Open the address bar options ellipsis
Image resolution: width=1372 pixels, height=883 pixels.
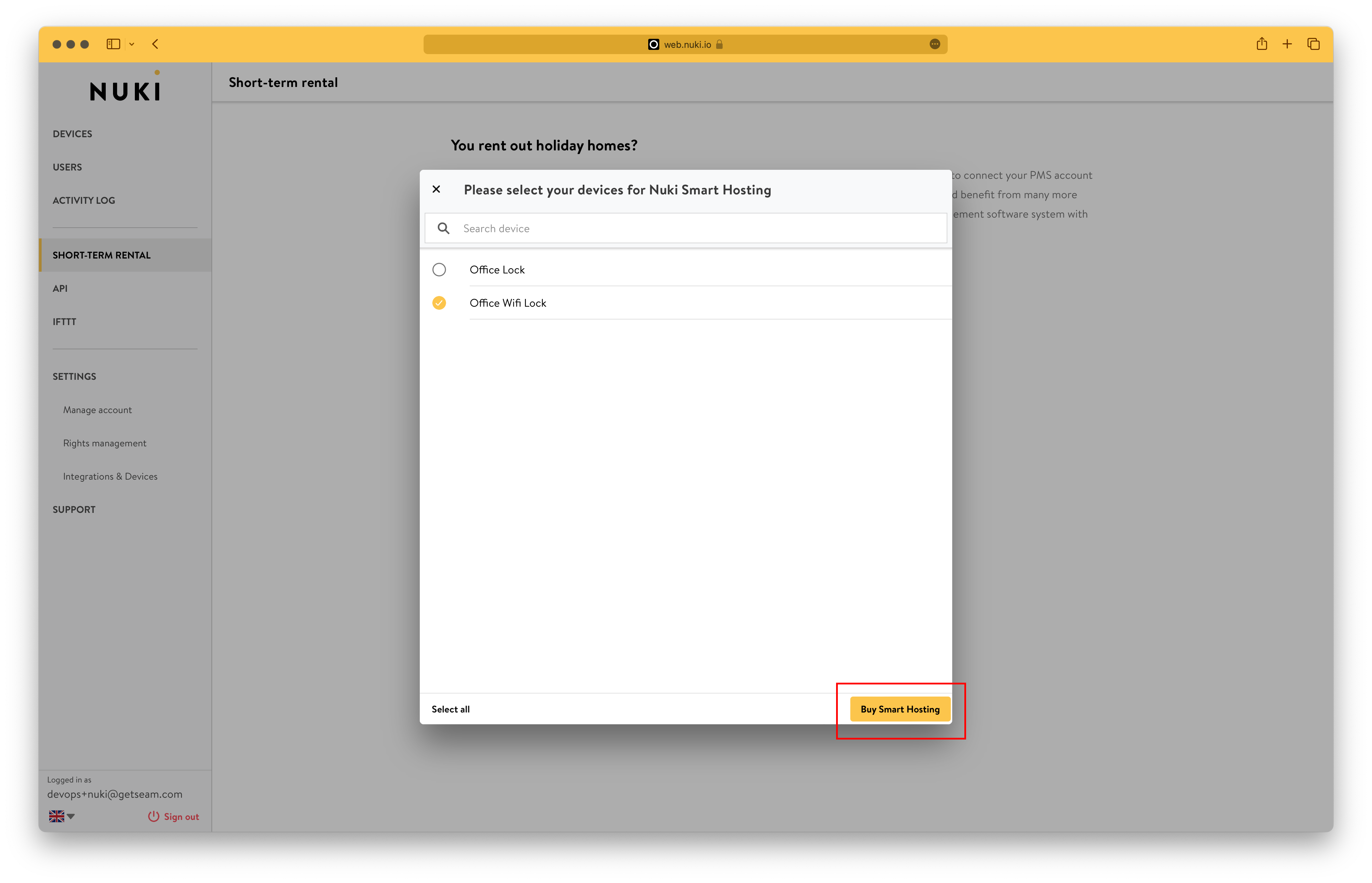pos(936,44)
